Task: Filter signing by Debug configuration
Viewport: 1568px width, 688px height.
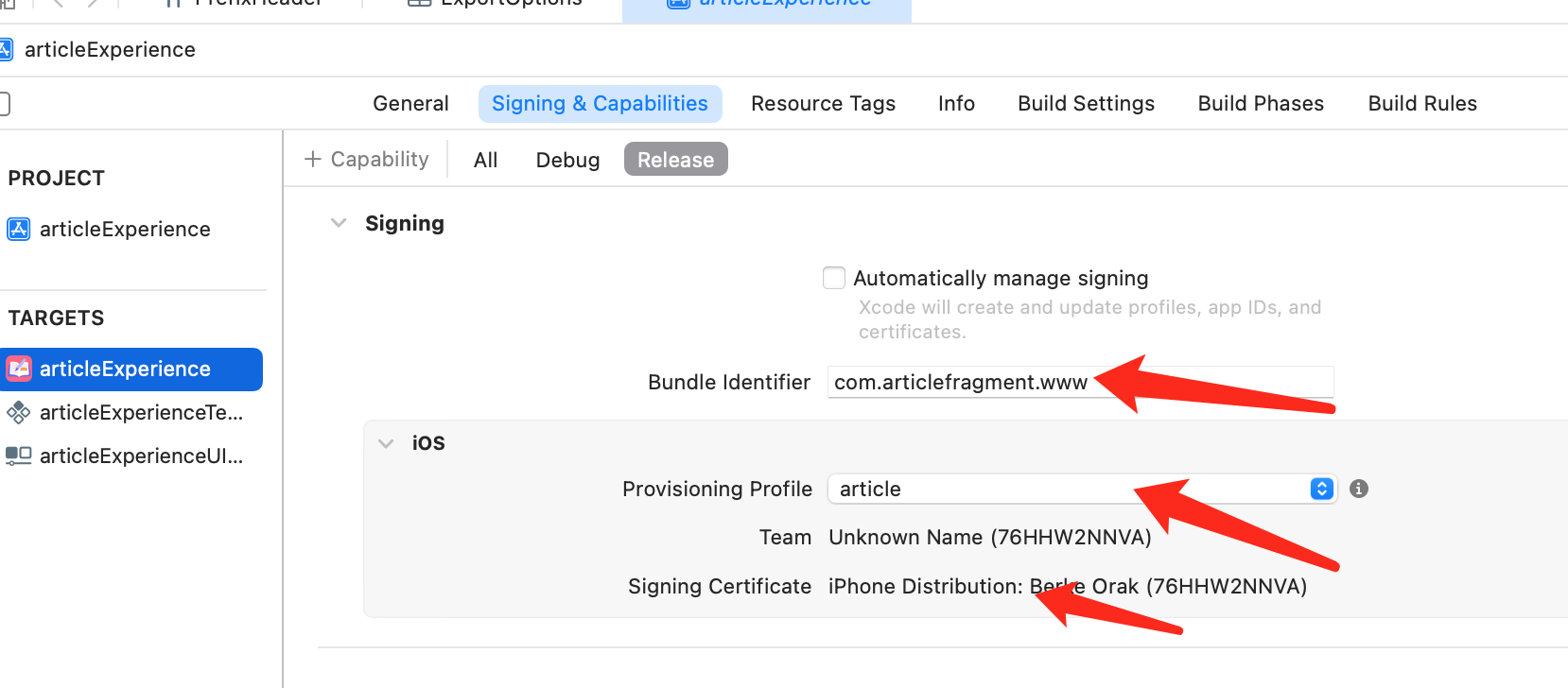Action: [x=567, y=160]
